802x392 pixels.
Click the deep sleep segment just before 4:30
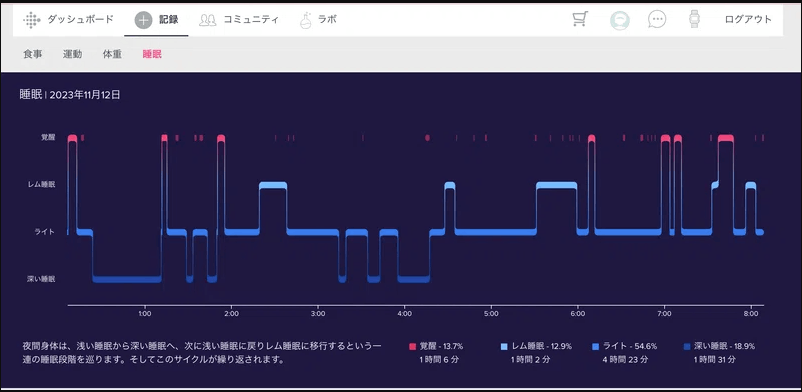pos(413,279)
